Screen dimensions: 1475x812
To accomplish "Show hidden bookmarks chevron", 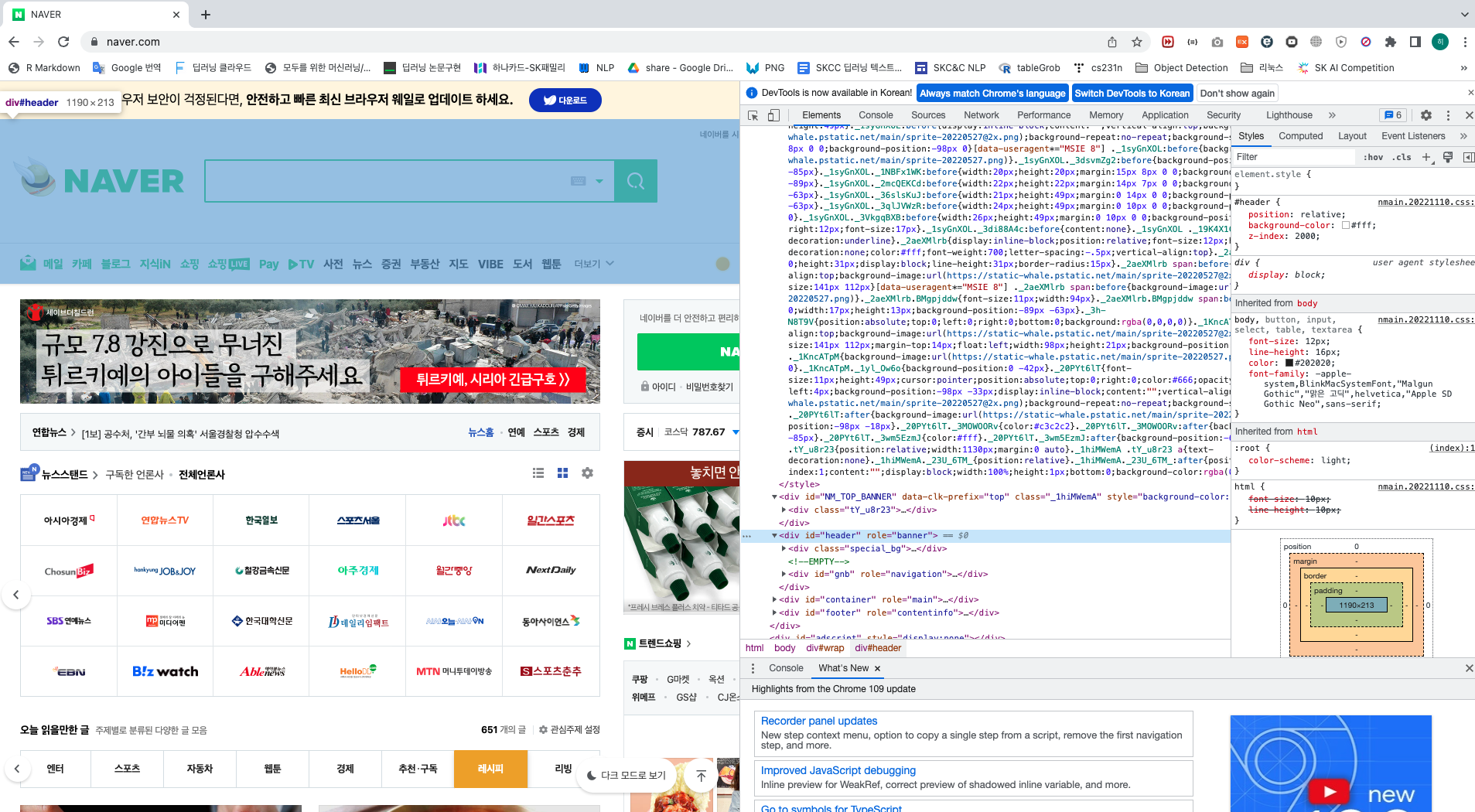I will pos(1463,68).
